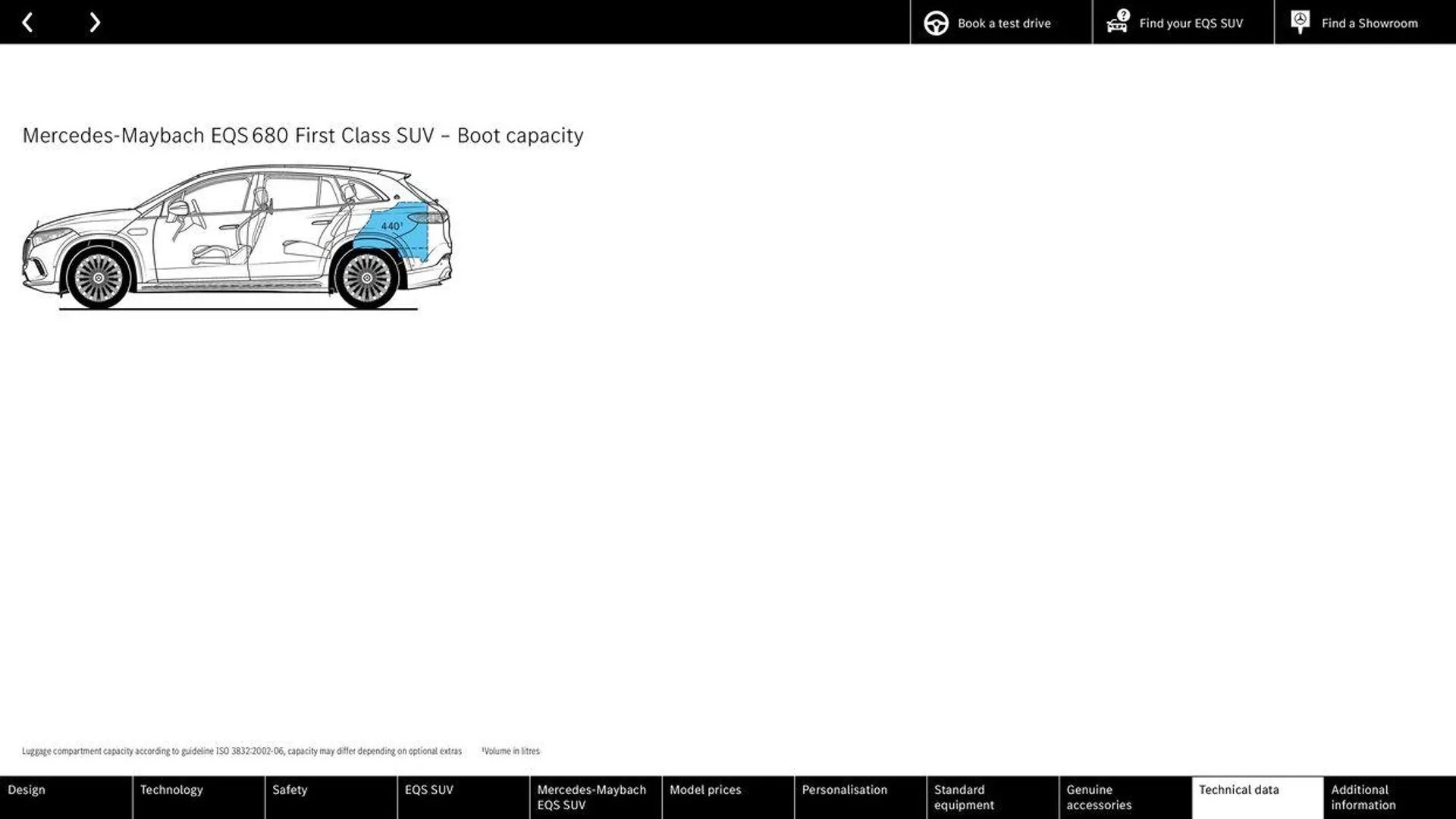This screenshot has width=1456, height=819.
Task: Click the showroom location pin icon
Action: tap(1299, 22)
